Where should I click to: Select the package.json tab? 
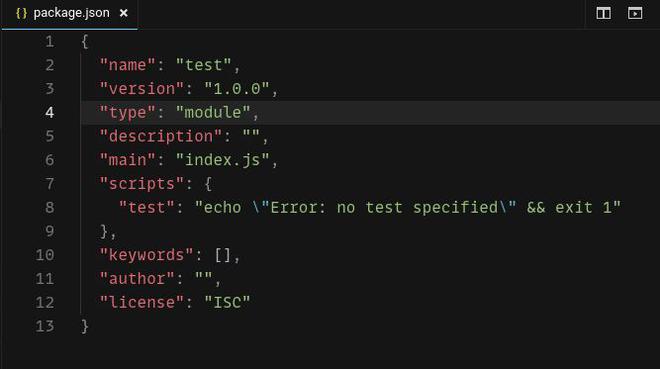coord(69,14)
